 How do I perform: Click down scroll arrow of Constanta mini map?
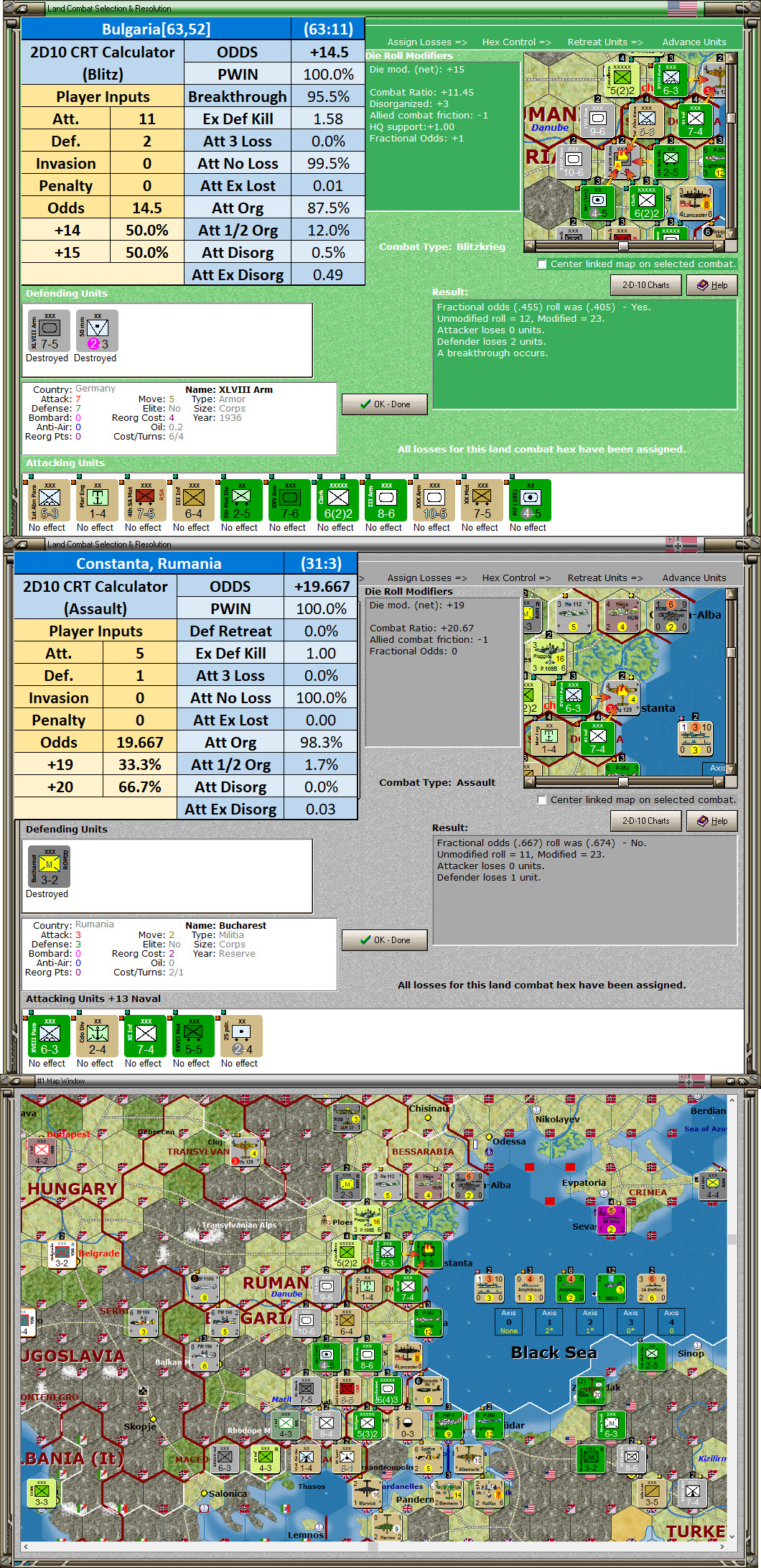tap(732, 769)
